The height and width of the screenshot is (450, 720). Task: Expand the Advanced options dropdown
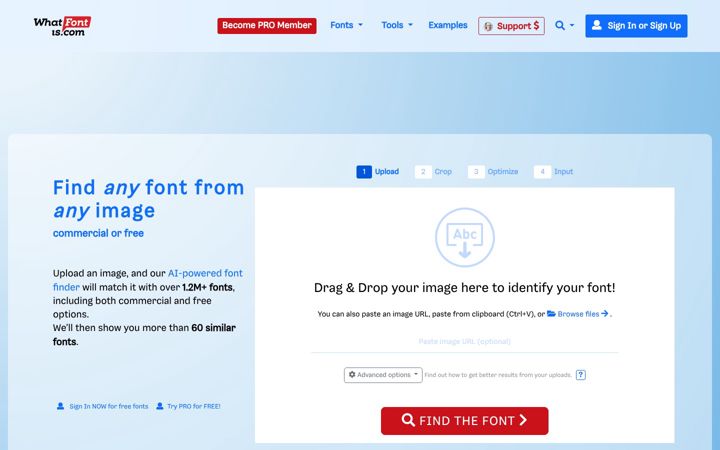[383, 375]
